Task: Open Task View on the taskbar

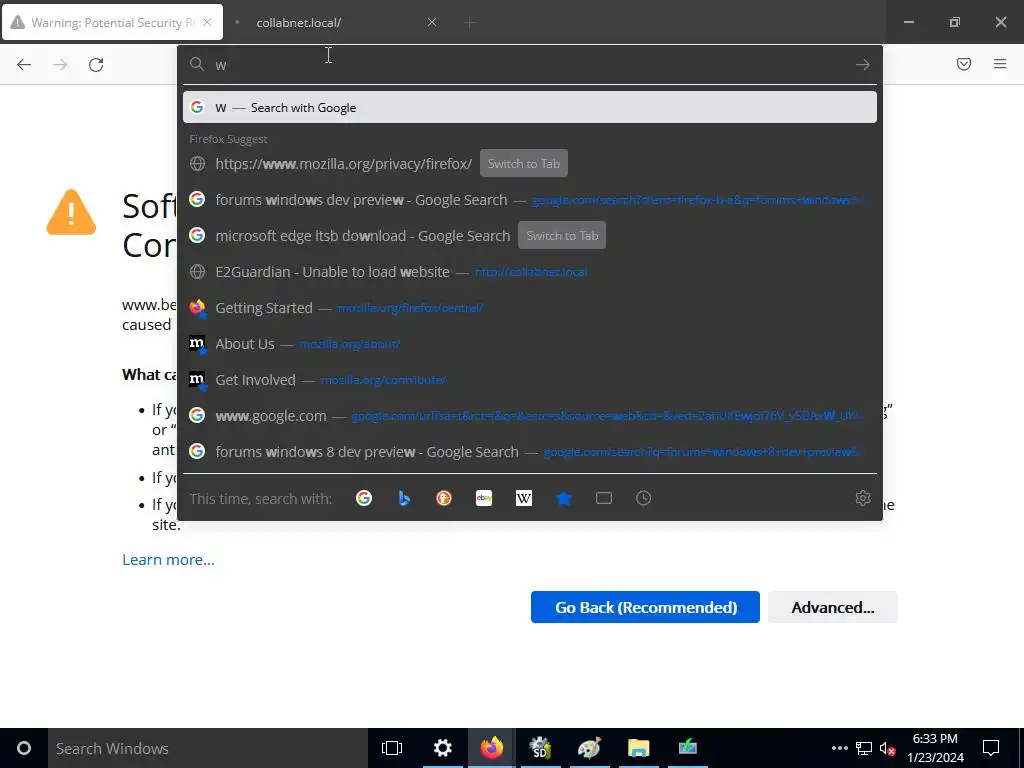Action: [x=392, y=748]
